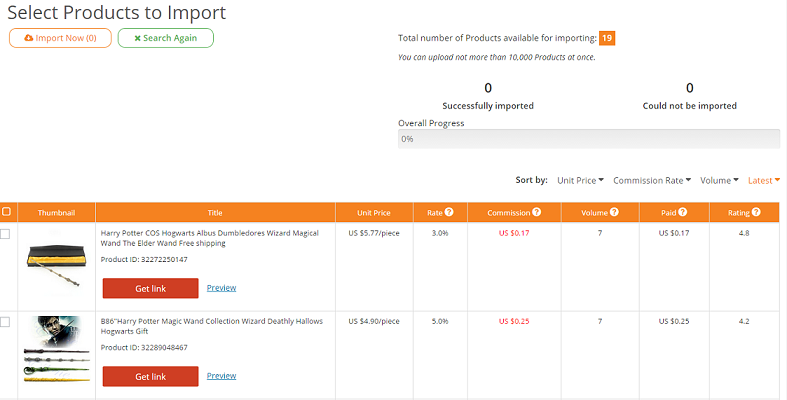Click help icon beside Paid header
The width and height of the screenshot is (787, 400).
[x=689, y=212]
